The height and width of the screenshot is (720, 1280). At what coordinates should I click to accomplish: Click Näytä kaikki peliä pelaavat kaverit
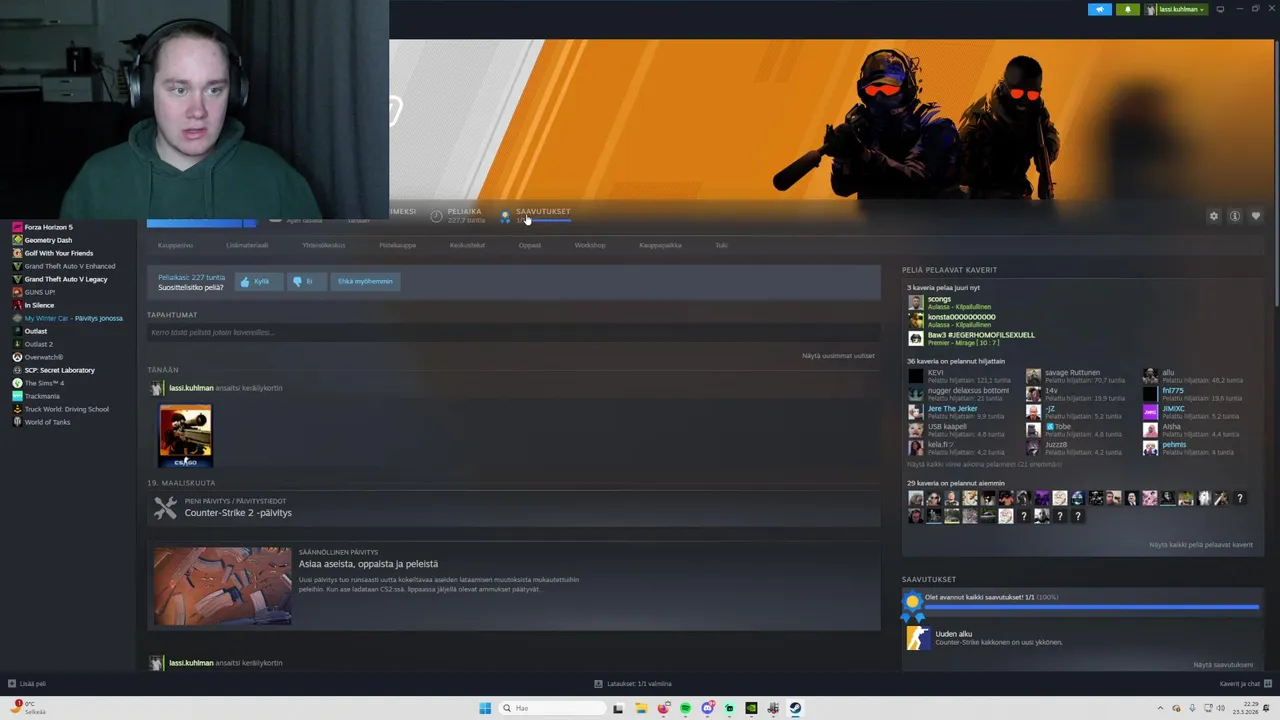point(1201,545)
